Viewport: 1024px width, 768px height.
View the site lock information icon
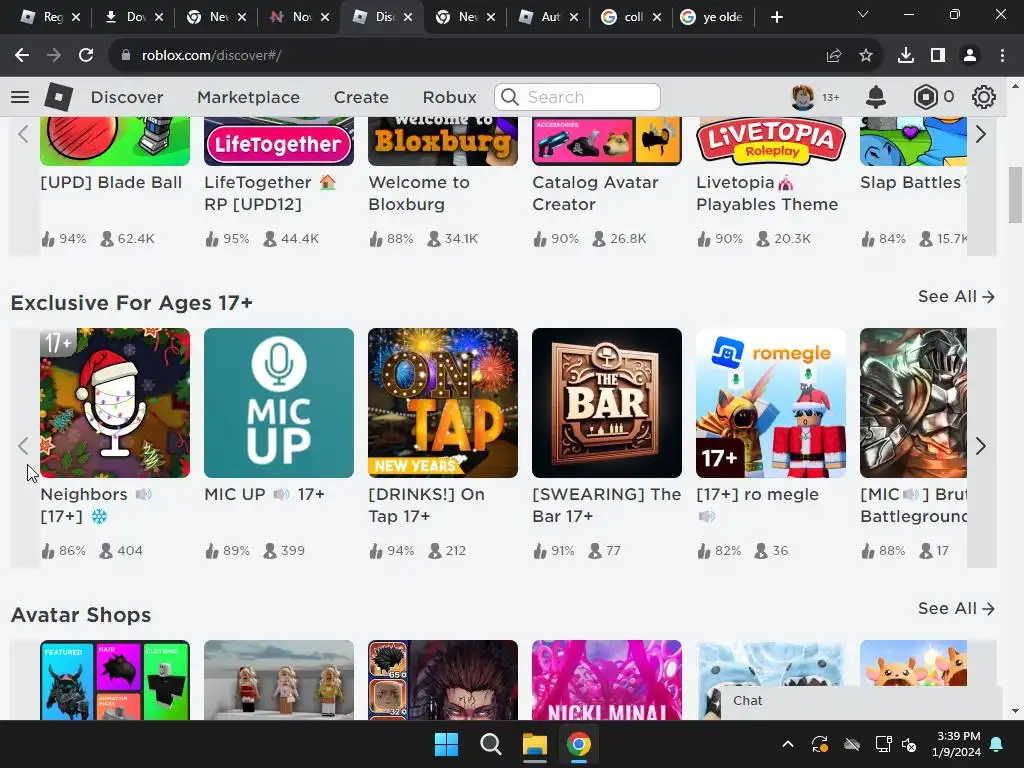point(125,56)
